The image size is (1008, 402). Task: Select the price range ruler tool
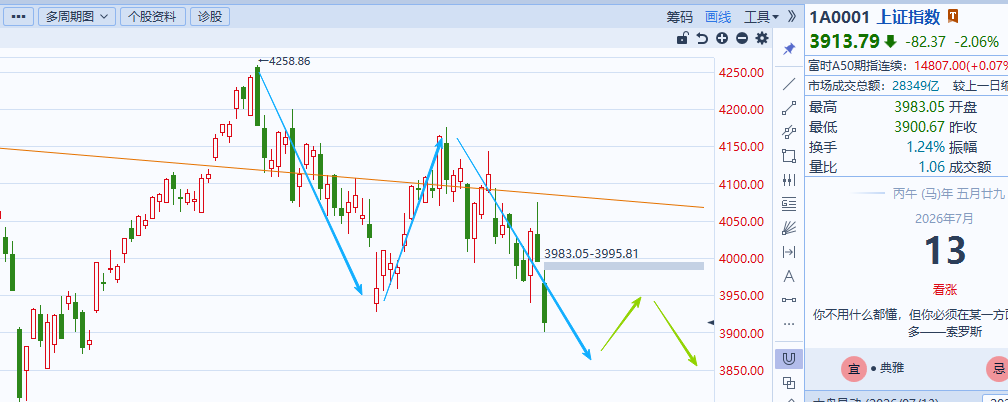[789, 300]
